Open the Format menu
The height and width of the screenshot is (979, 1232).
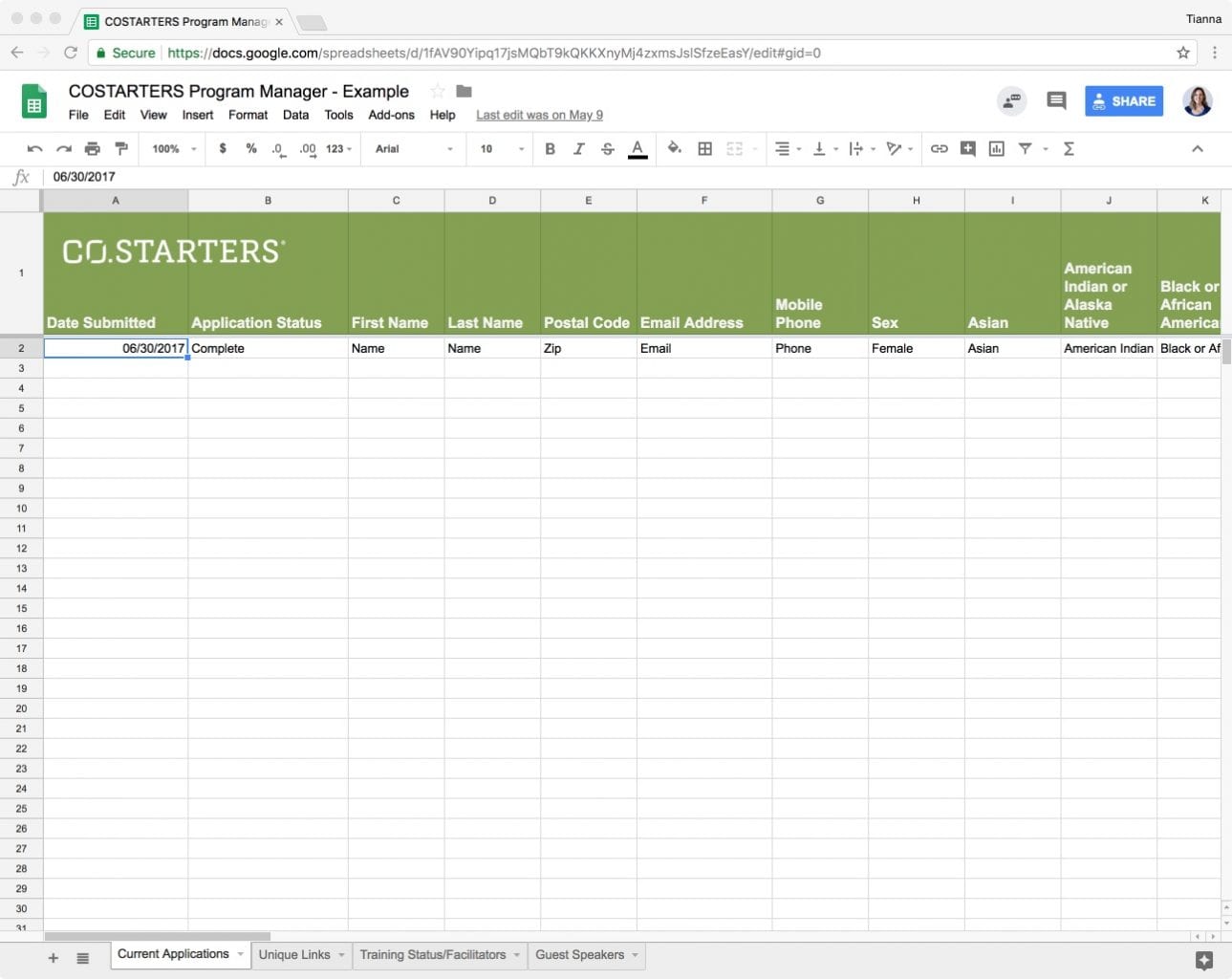click(249, 115)
